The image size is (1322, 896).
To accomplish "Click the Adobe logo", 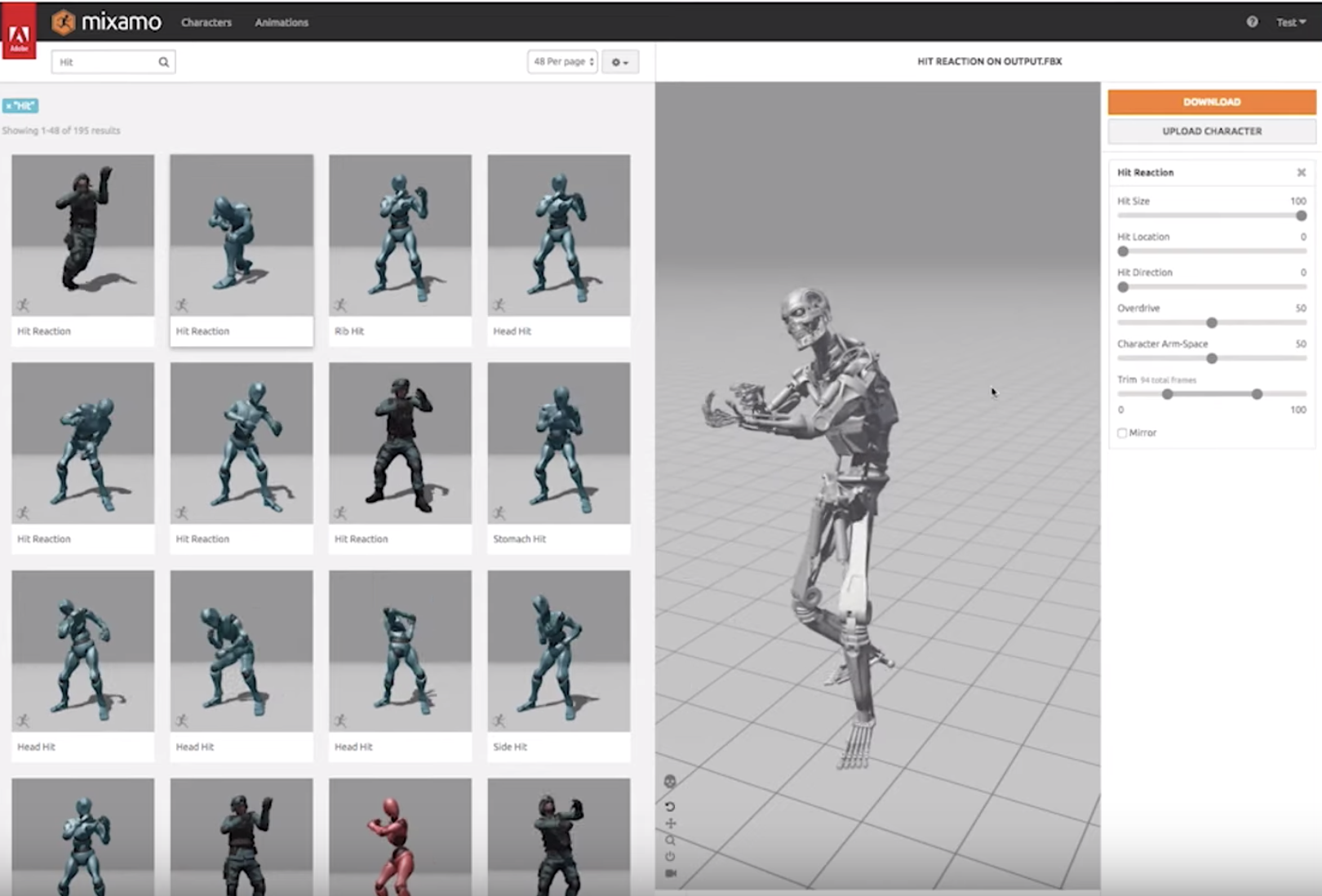I will [19, 31].
